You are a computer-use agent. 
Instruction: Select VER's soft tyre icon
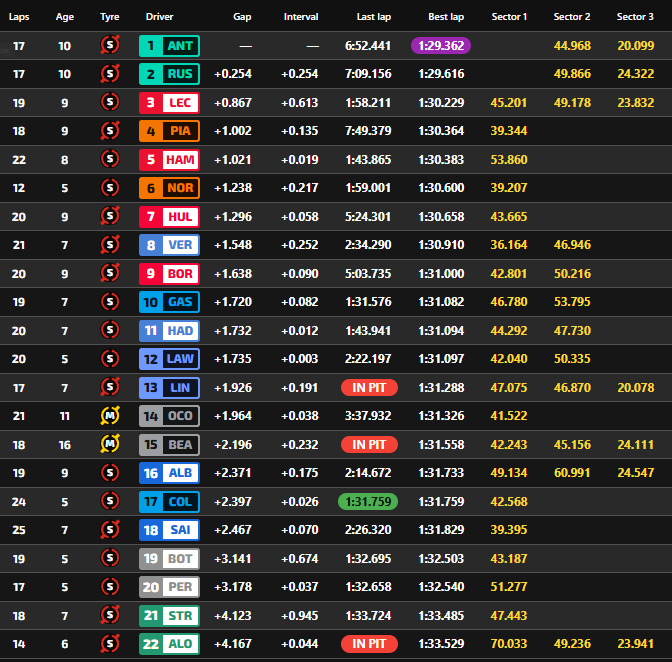pyautogui.click(x=110, y=245)
